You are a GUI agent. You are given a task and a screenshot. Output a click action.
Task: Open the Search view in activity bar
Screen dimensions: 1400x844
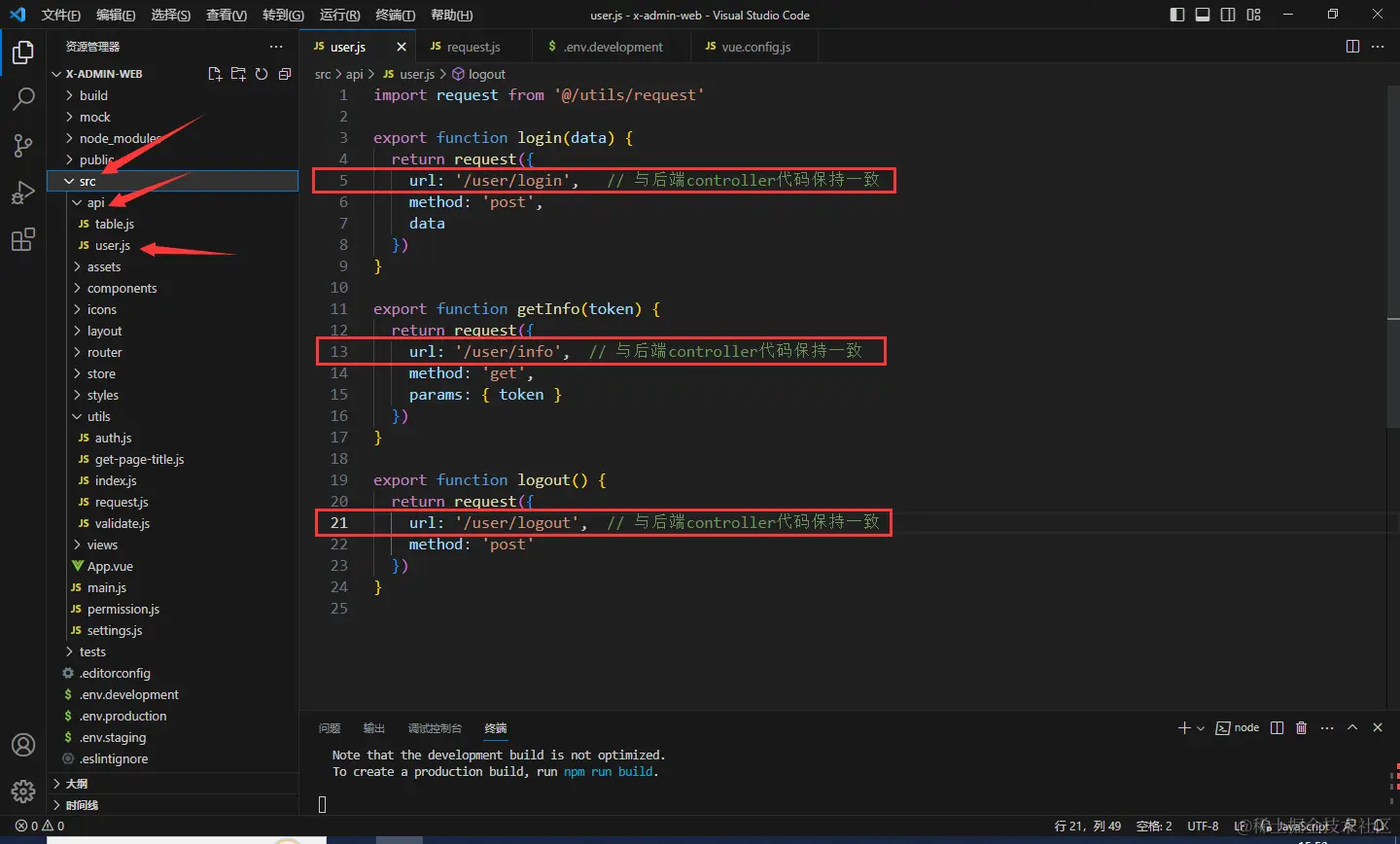23,99
